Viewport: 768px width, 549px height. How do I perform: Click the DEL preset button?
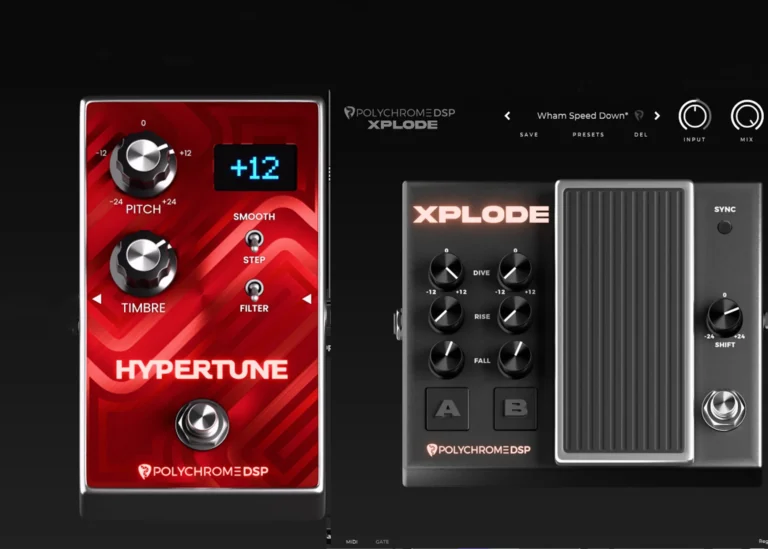tap(641, 135)
